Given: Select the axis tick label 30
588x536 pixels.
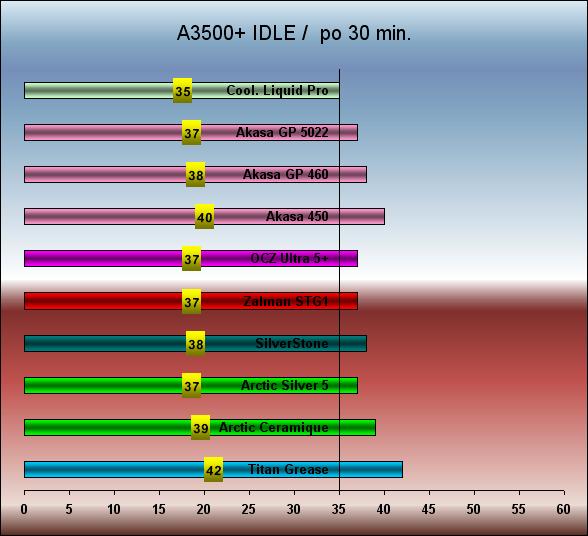Looking at the screenshot, I should pos(294,509).
